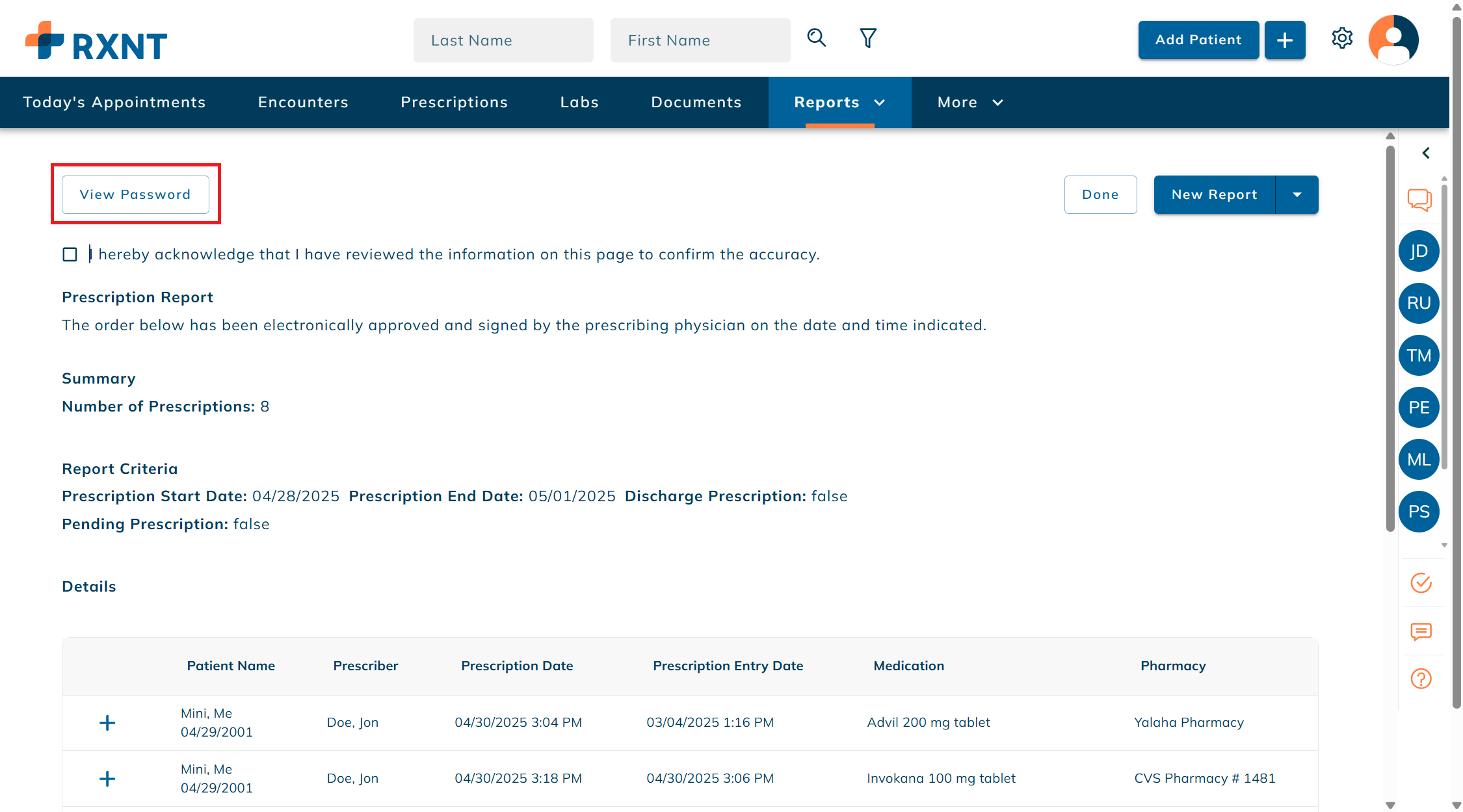Screen dimensions: 1463x812
Task: Open the help question mark icon
Action: pos(1421,679)
